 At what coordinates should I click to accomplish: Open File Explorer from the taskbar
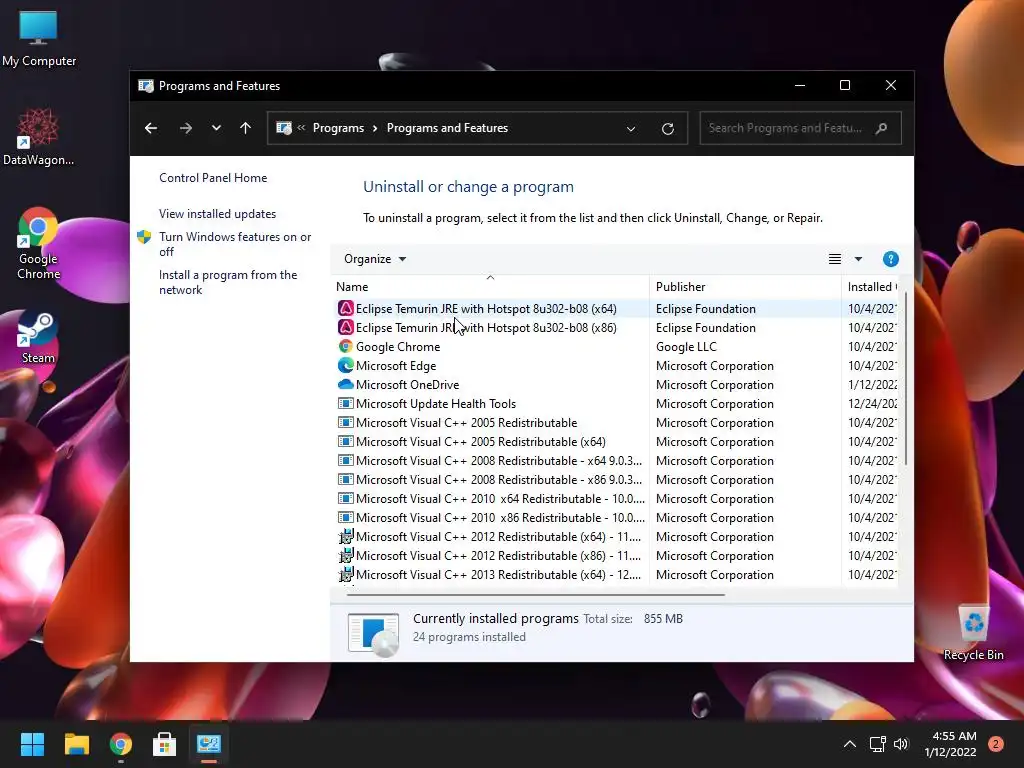point(76,744)
